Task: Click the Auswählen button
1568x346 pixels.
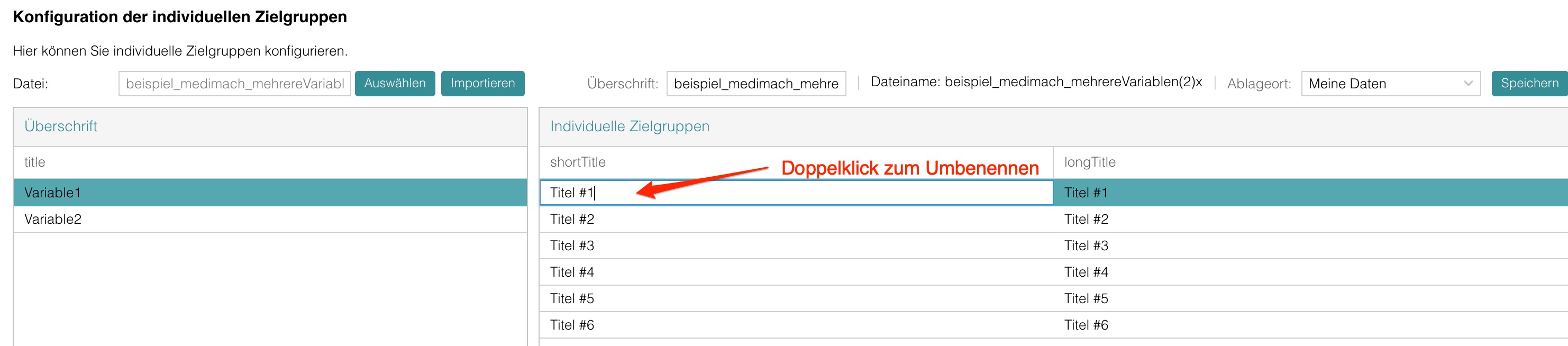Action: click(395, 84)
